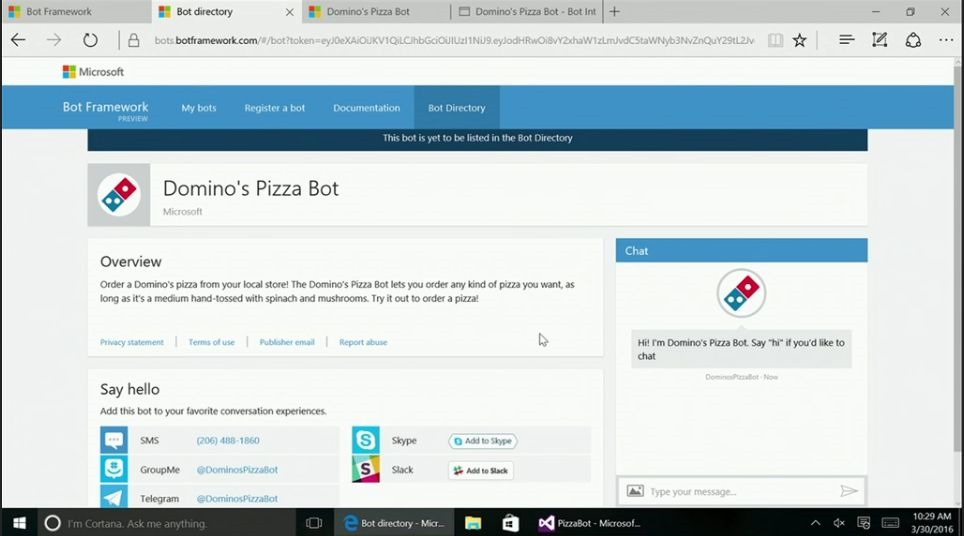Click the Domino's avatar in chat panel

click(x=741, y=293)
